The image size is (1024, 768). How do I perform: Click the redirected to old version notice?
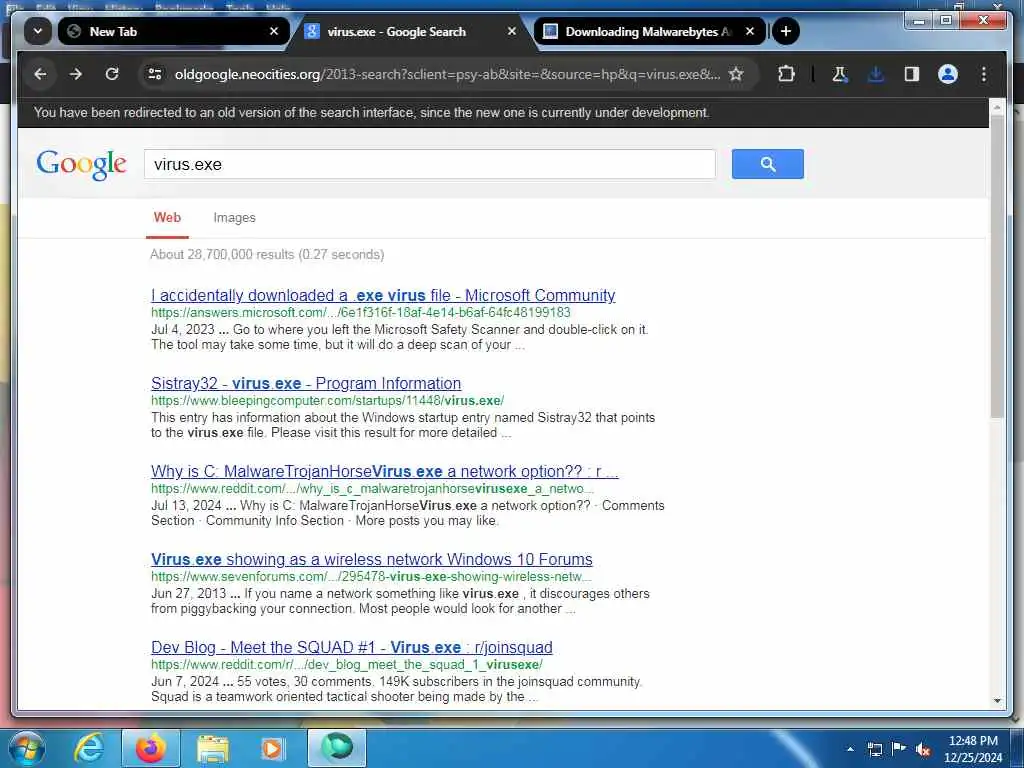[x=371, y=112]
